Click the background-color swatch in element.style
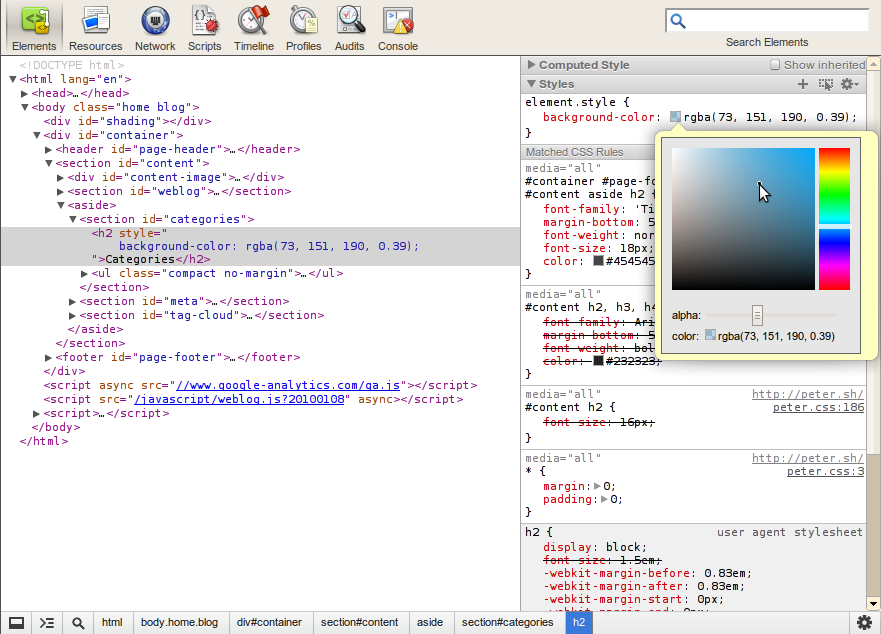This screenshot has height=634, width=881. coord(675,117)
